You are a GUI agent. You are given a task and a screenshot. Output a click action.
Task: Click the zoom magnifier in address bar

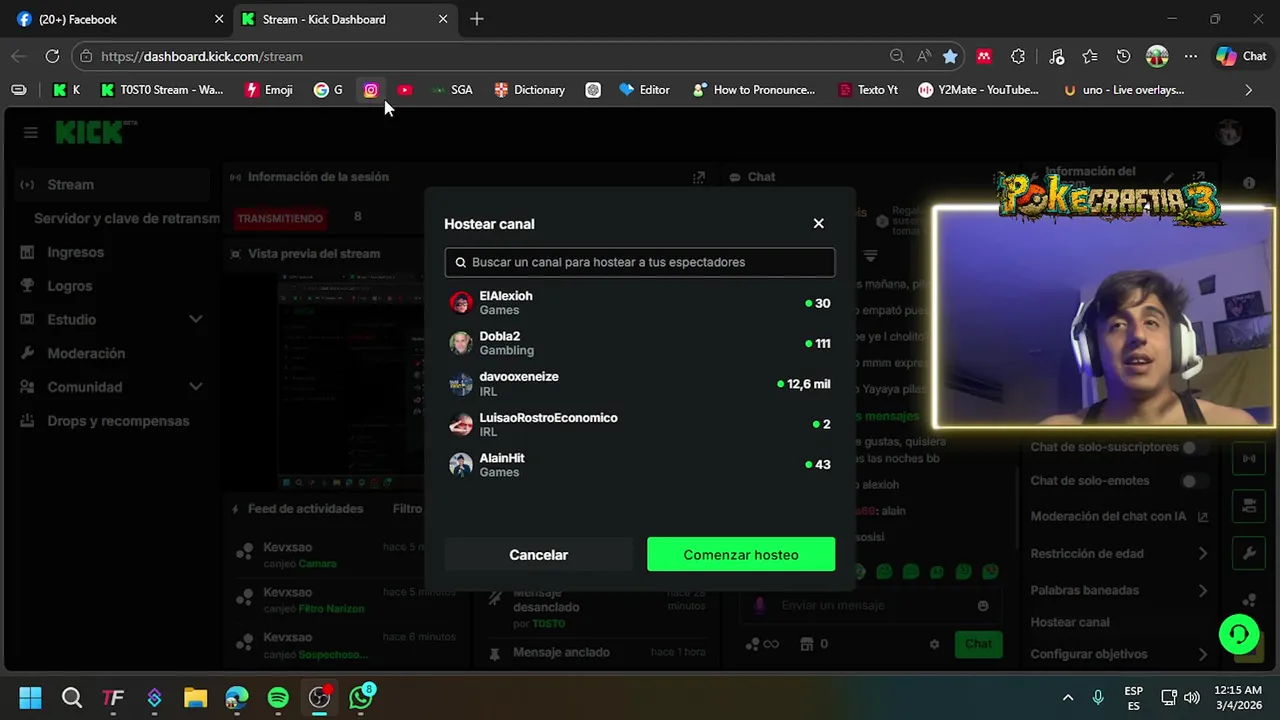point(897,57)
